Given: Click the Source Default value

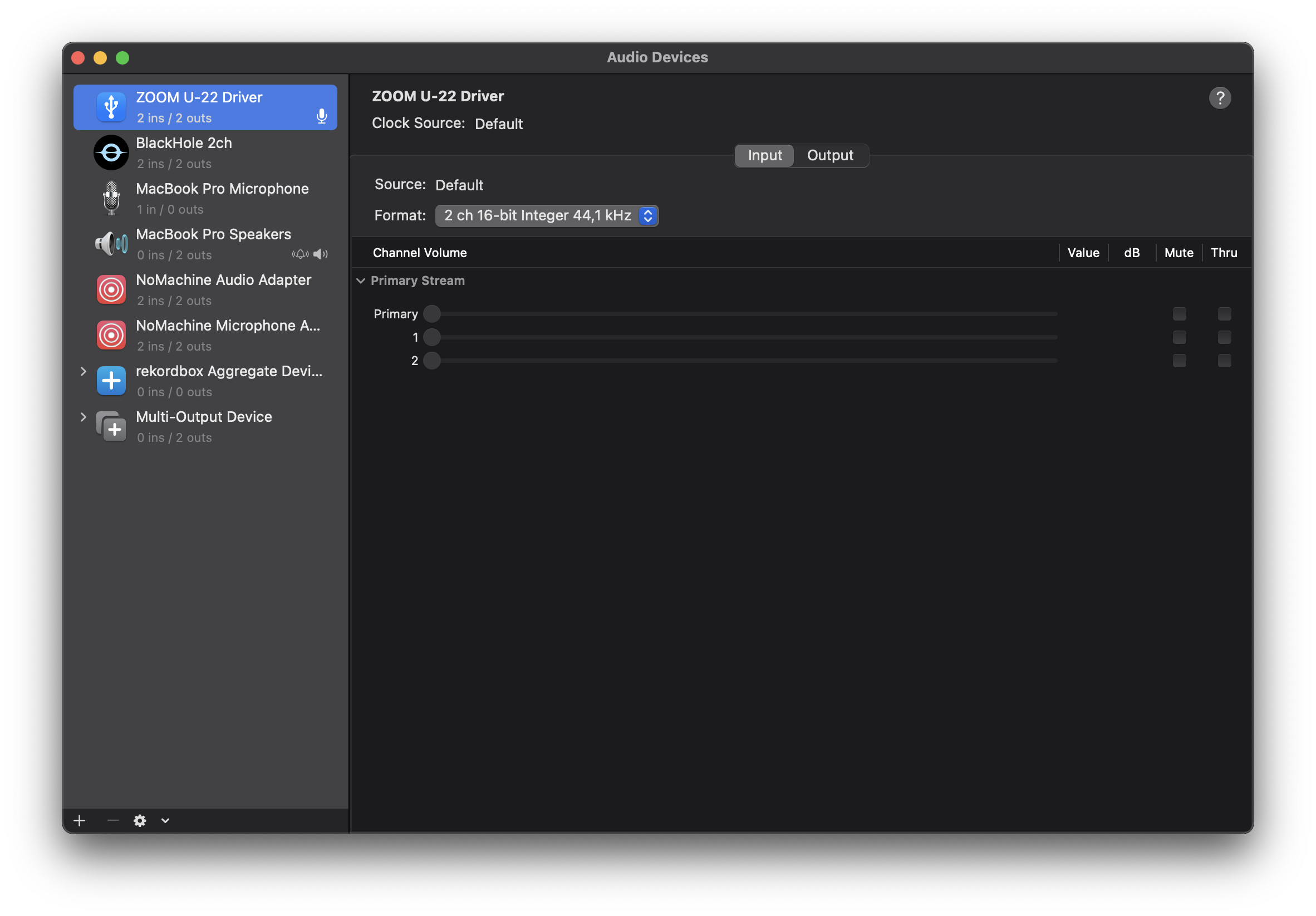Looking at the screenshot, I should [459, 185].
